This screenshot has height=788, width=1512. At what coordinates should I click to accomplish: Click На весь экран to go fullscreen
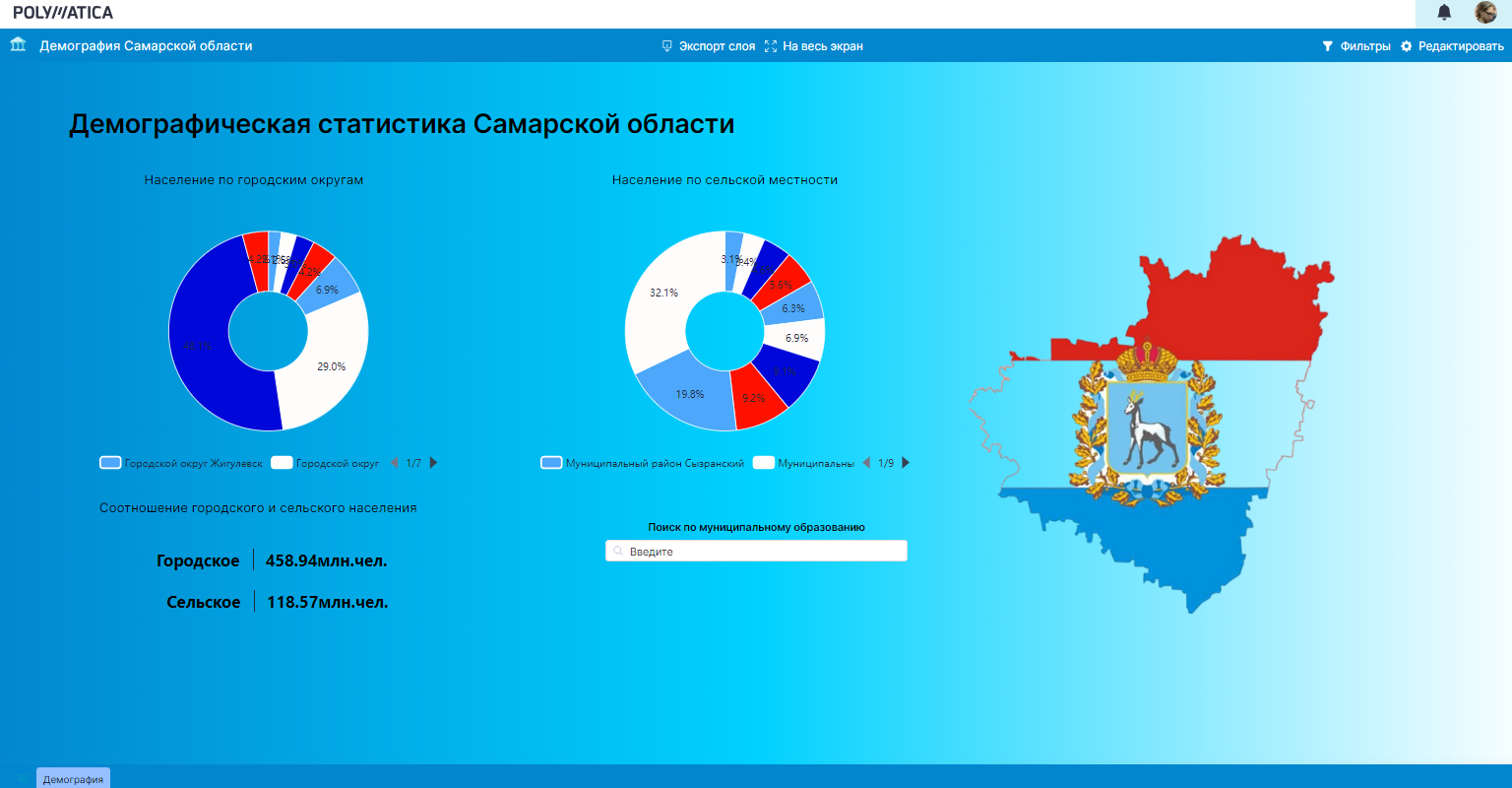coord(814,46)
